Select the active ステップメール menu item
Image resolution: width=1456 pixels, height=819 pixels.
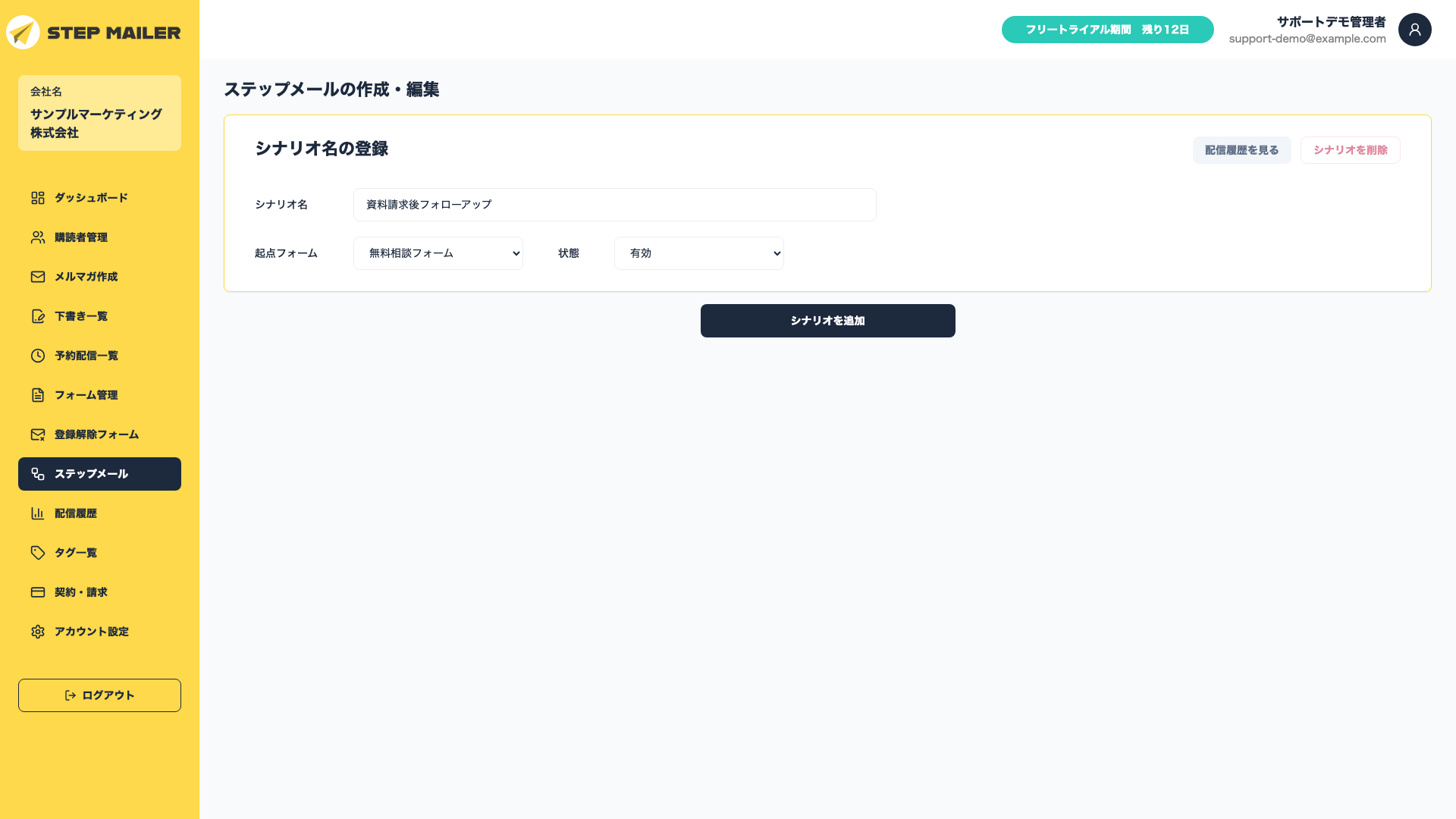(99, 474)
